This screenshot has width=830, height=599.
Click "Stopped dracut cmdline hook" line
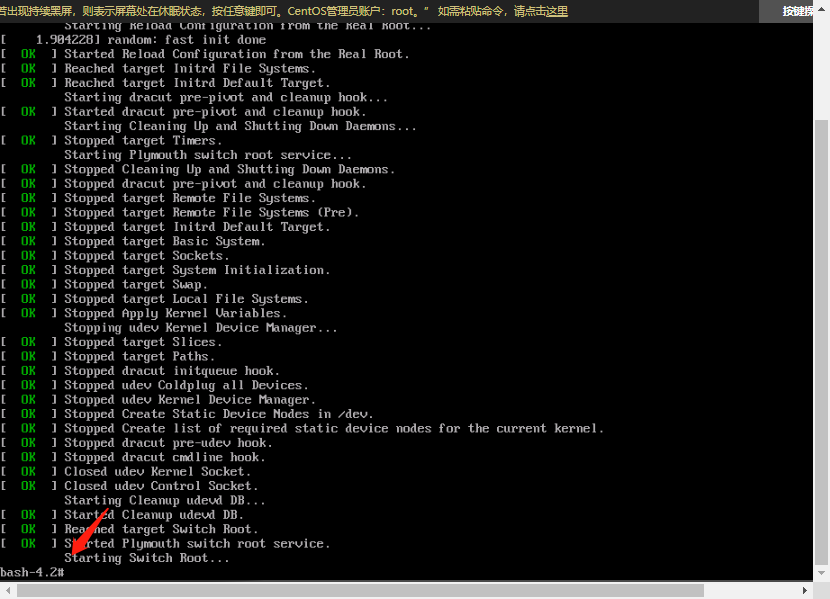(164, 457)
